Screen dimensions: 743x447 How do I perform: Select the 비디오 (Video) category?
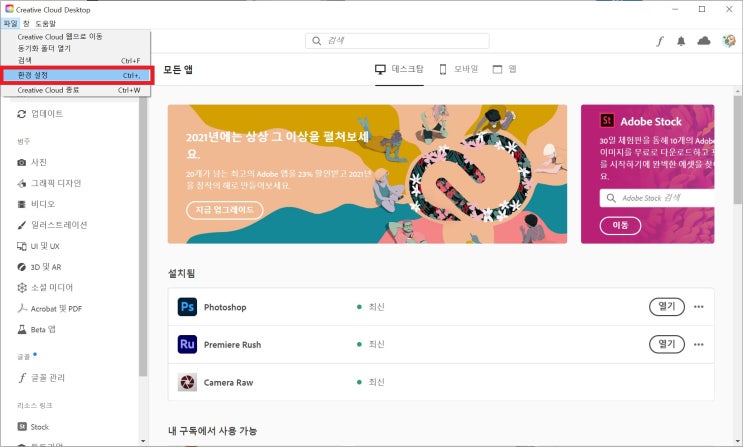pos(36,204)
